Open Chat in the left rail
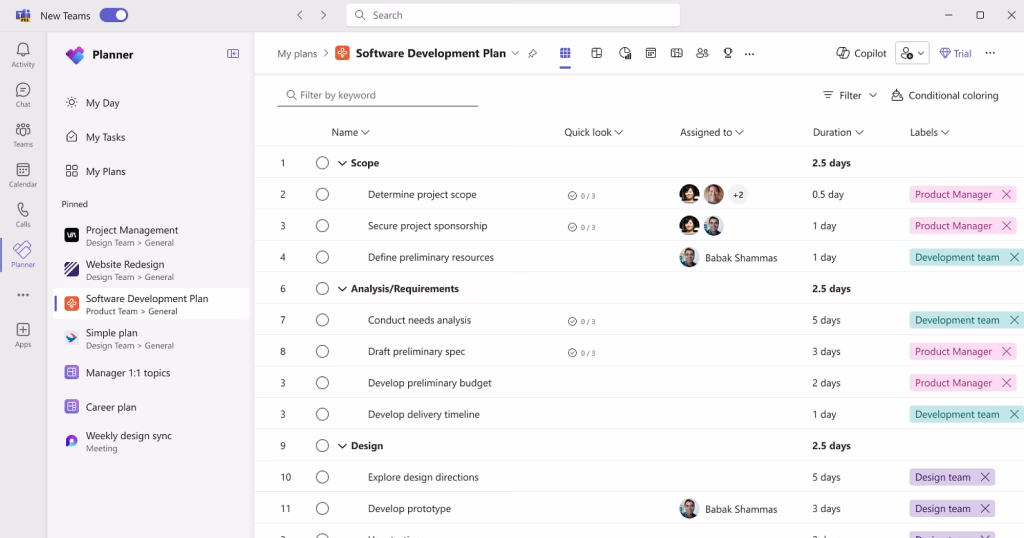The width and height of the screenshot is (1024, 538). 23,90
